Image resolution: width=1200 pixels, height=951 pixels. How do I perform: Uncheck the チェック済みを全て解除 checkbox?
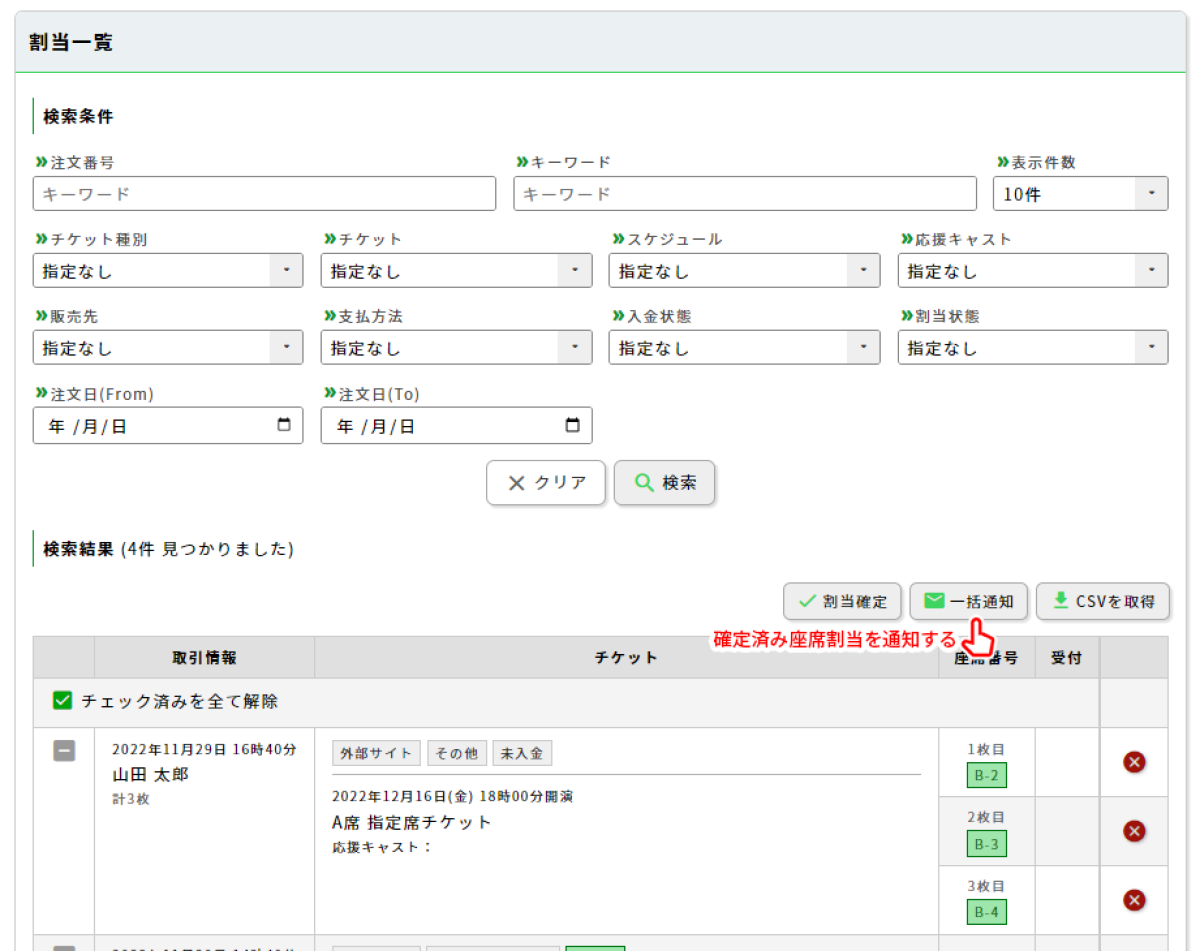tap(63, 701)
